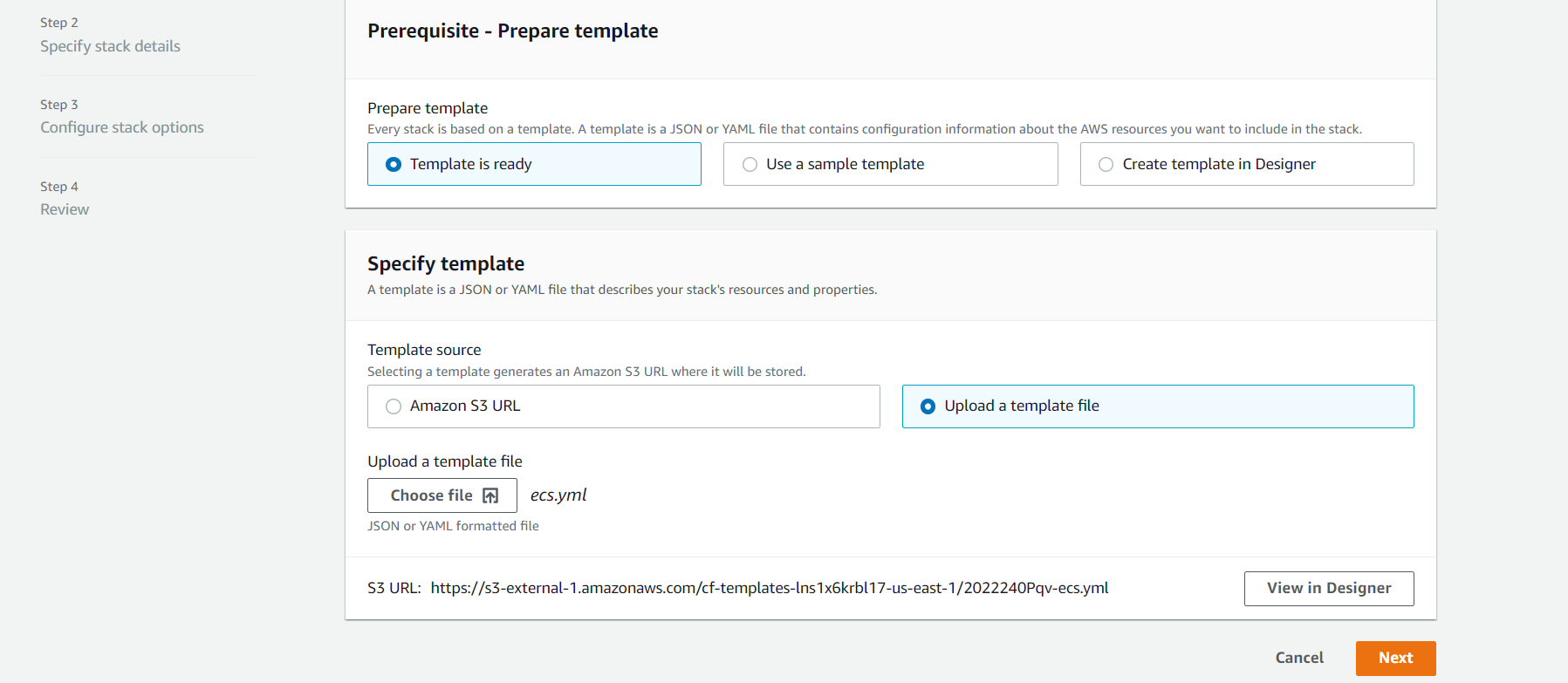Click the Prerequisite - Prepare template heading
This screenshot has width=1568, height=683.
512,31
